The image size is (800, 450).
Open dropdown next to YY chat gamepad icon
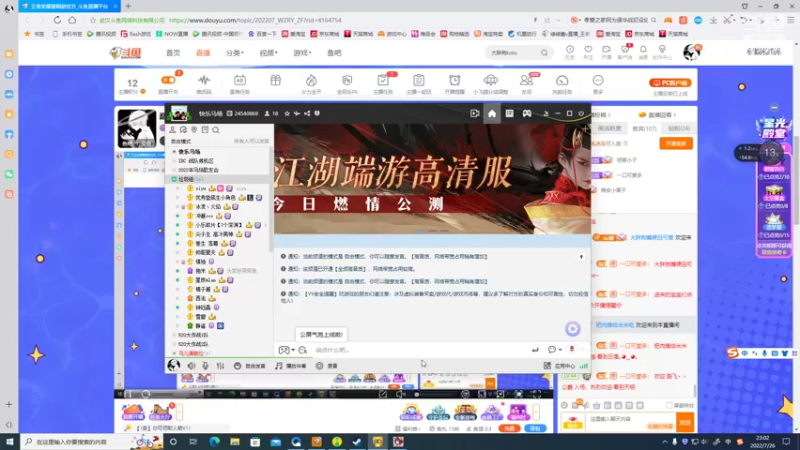click(293, 350)
